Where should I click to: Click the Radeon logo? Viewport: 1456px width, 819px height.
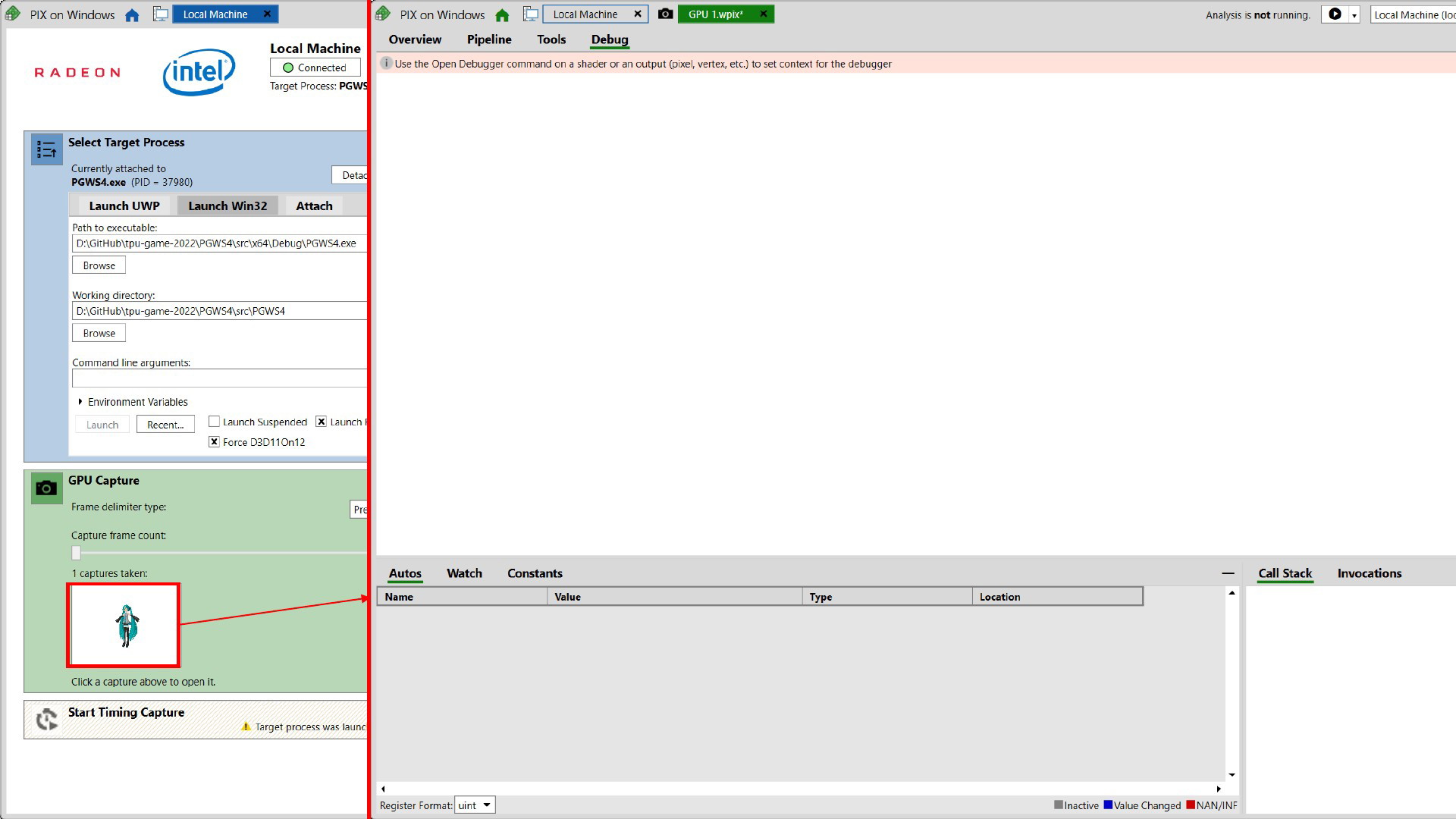pos(77,73)
